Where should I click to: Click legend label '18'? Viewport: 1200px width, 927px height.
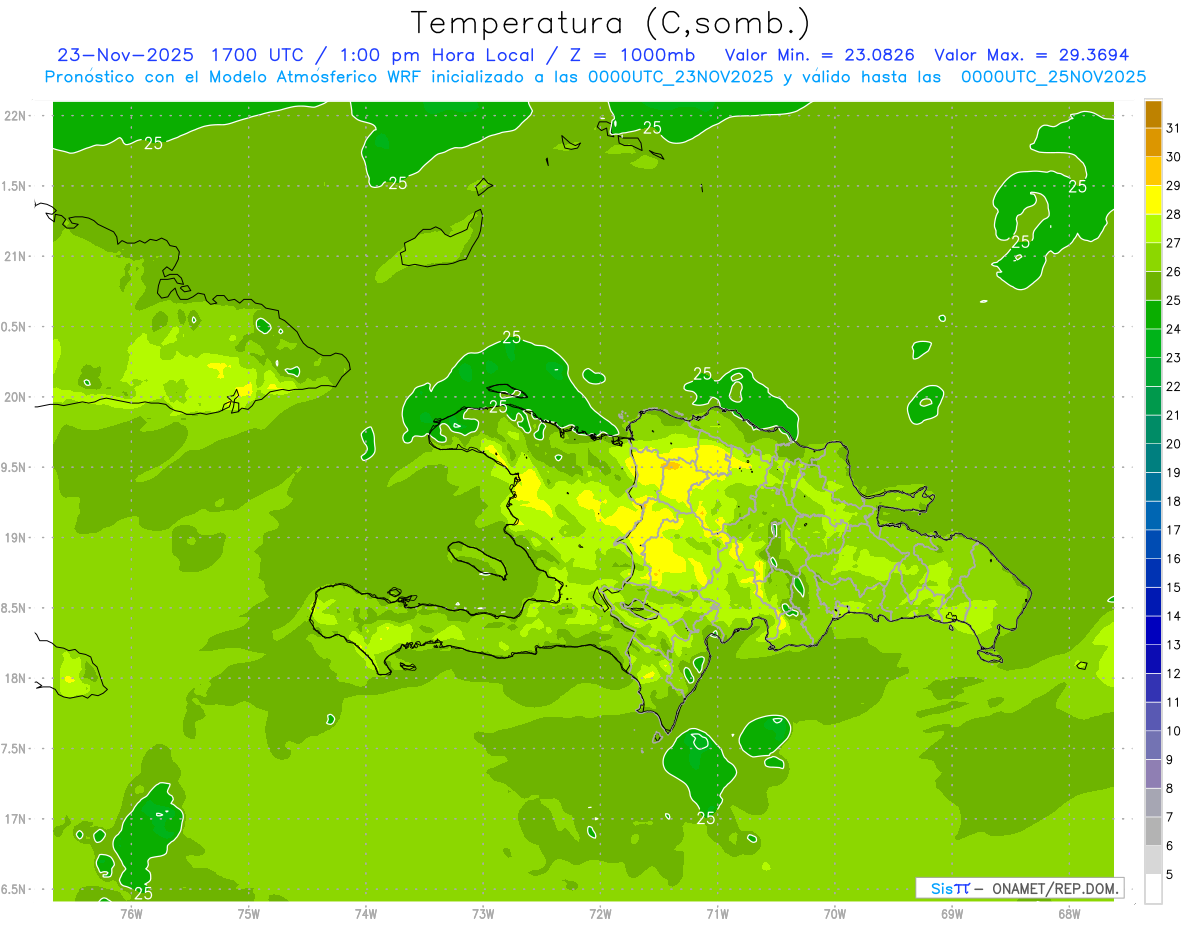point(1174,501)
